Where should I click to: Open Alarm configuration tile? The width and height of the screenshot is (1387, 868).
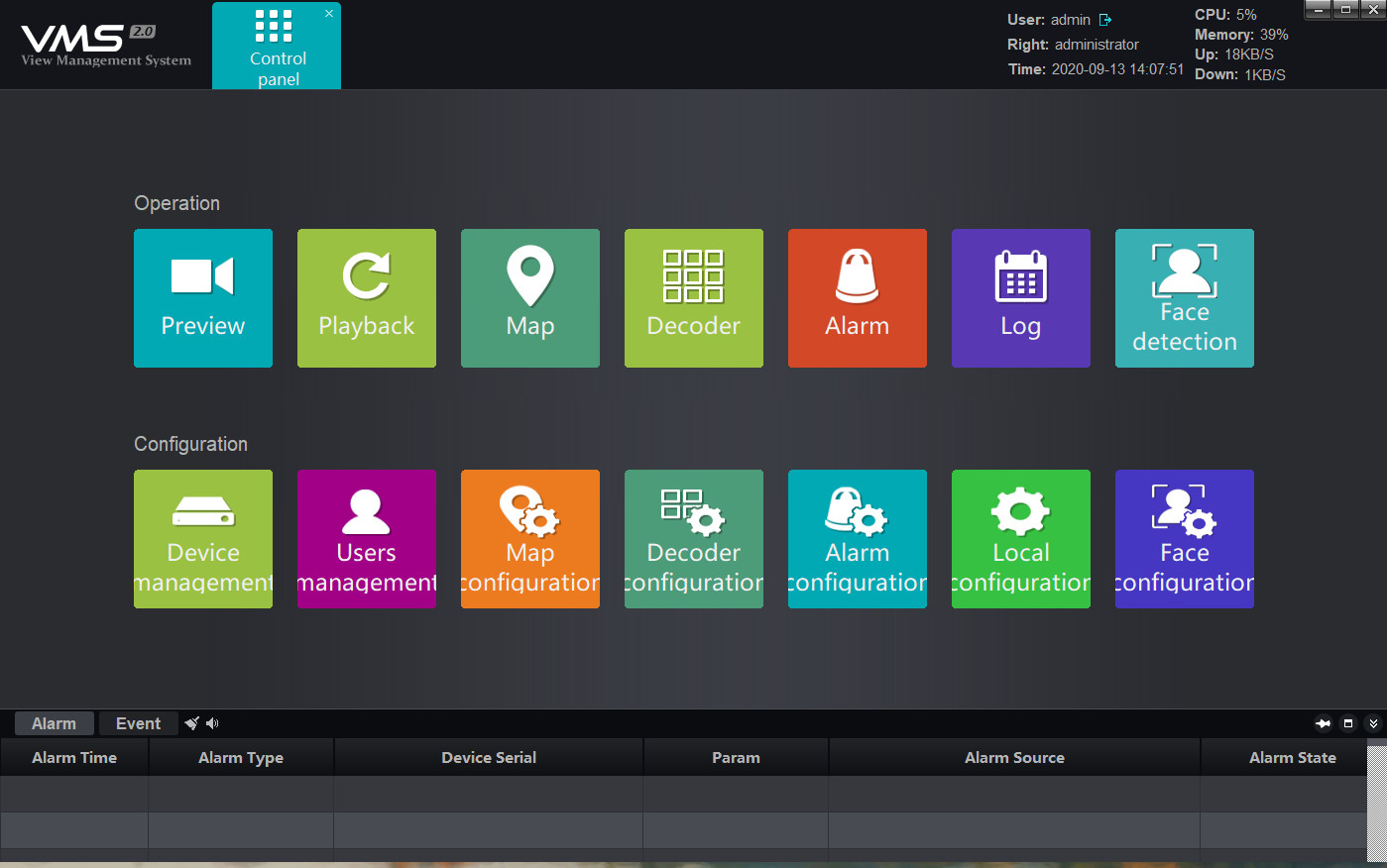tap(858, 539)
